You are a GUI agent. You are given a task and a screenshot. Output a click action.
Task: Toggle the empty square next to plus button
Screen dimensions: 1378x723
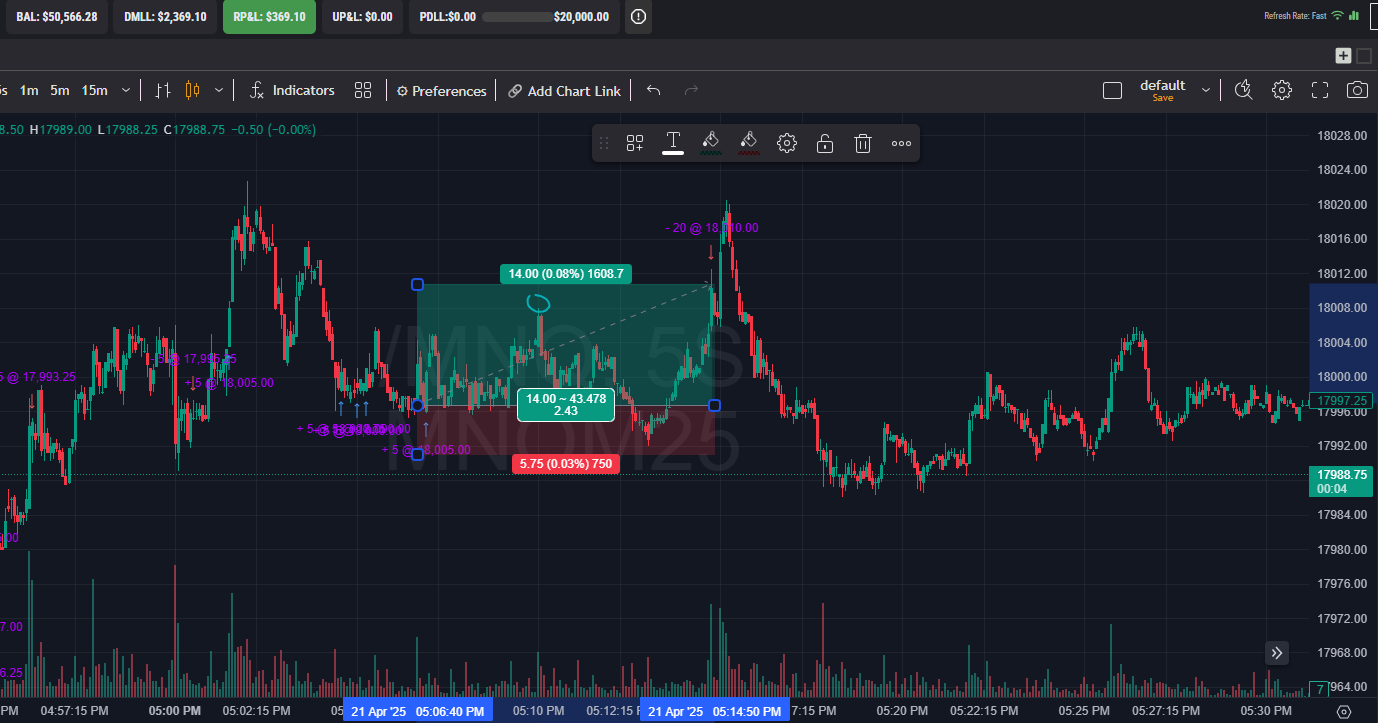click(x=1364, y=56)
